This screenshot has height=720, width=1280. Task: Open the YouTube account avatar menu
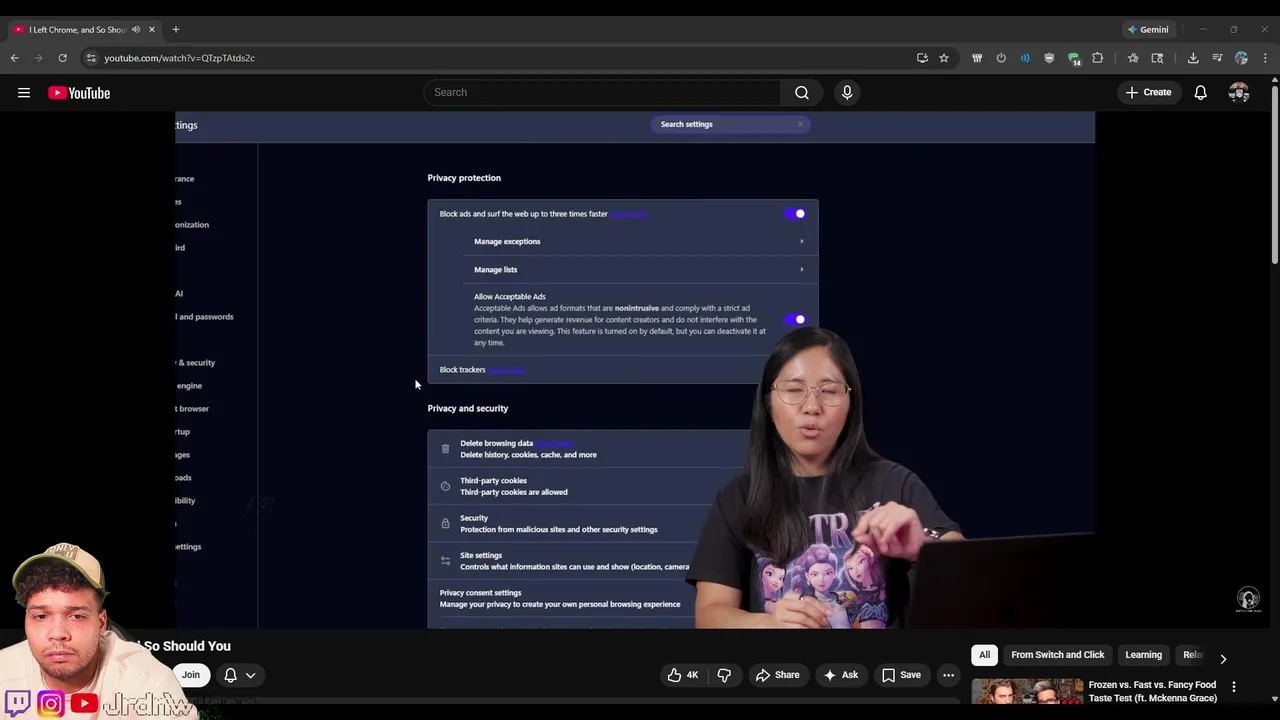click(x=1239, y=93)
